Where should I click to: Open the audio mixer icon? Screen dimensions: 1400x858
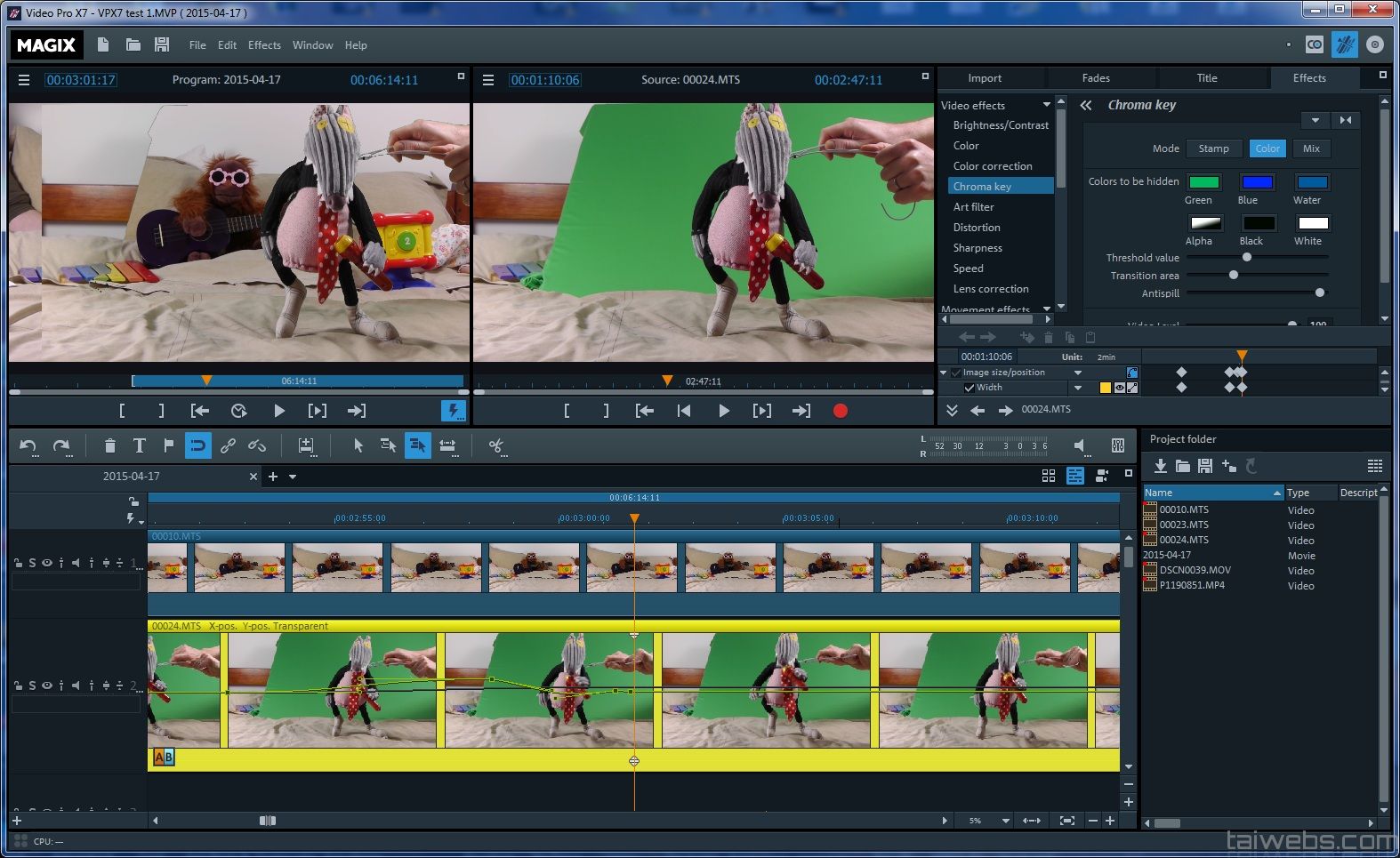click(x=1117, y=445)
